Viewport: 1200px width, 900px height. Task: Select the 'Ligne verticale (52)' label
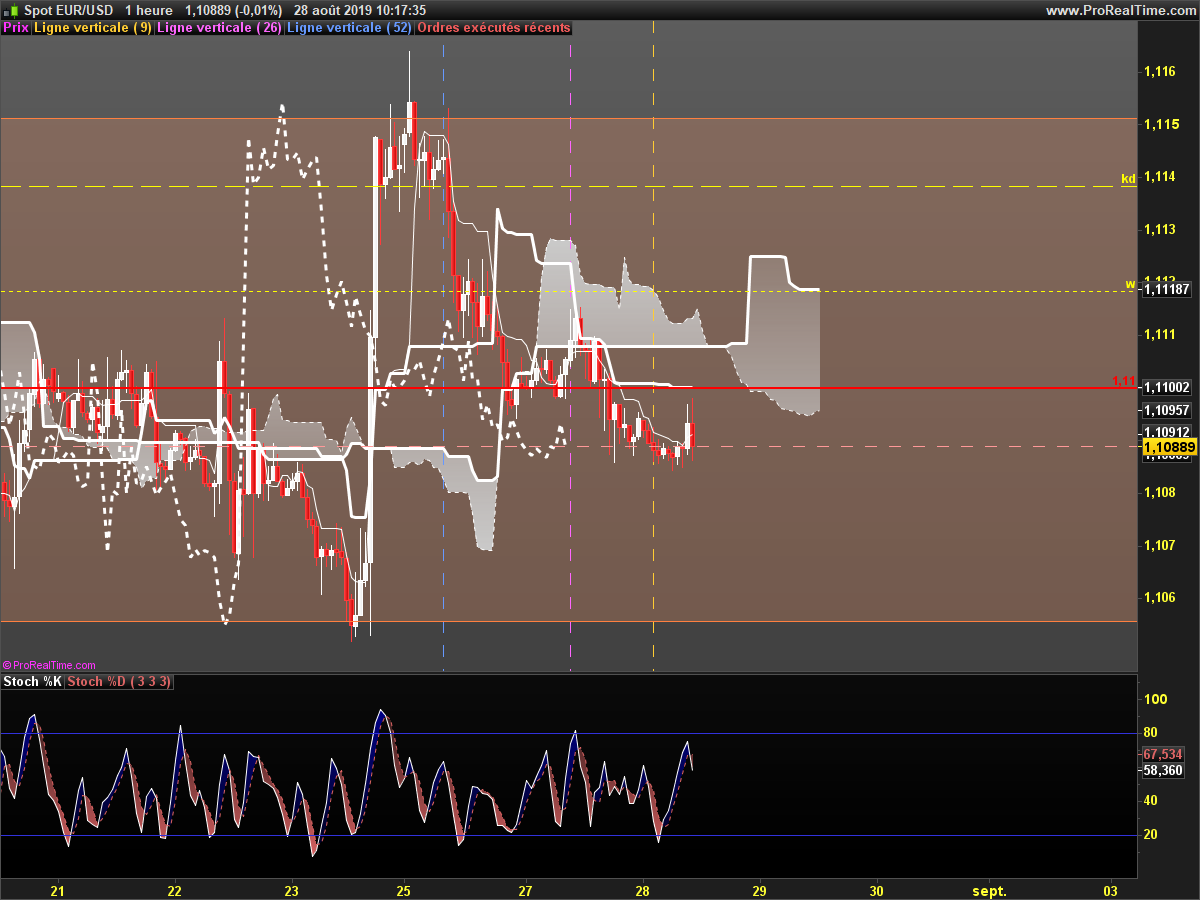click(x=349, y=28)
